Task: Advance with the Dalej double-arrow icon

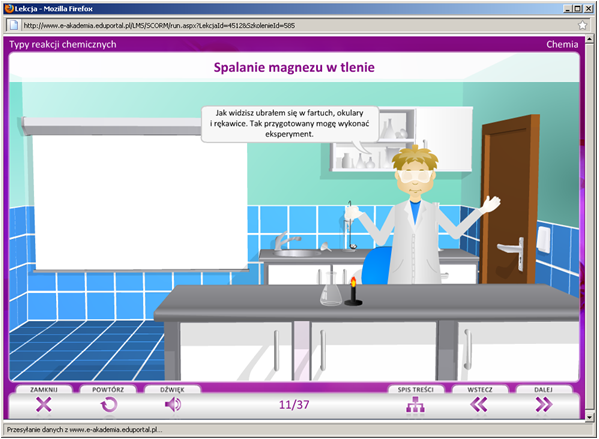Action: (544, 405)
